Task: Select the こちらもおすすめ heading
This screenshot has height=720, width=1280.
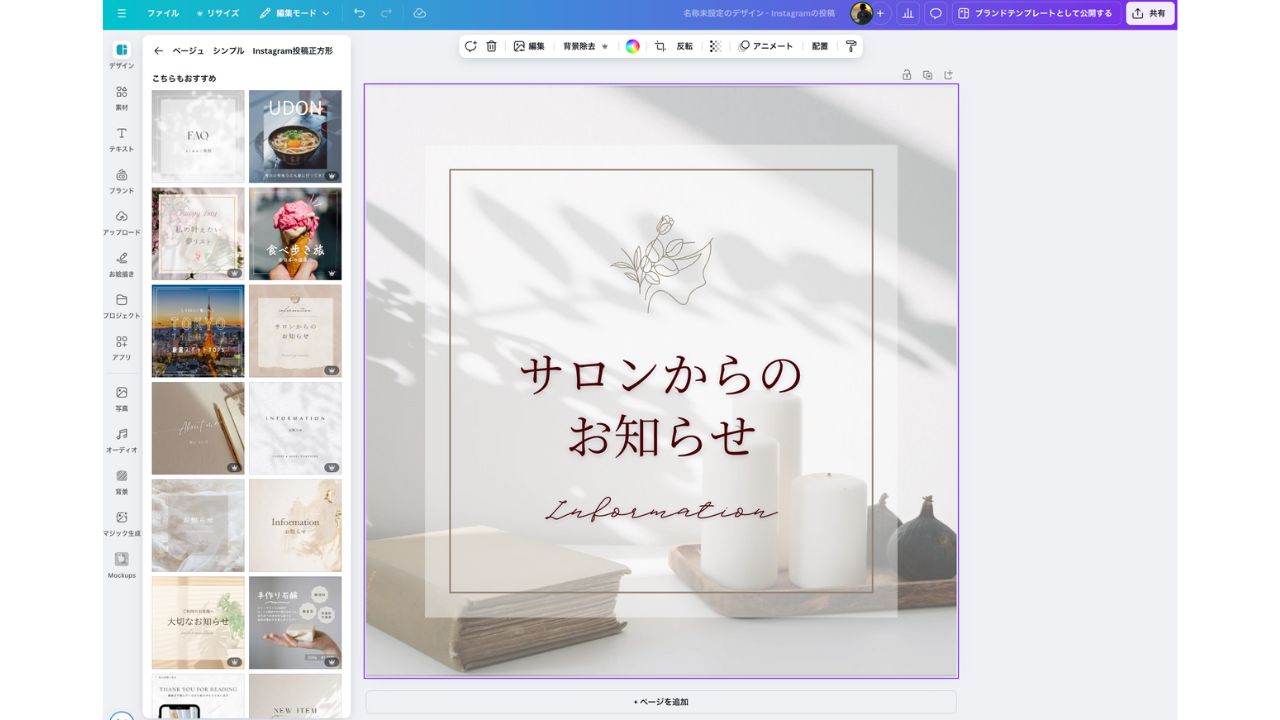Action: (184, 78)
